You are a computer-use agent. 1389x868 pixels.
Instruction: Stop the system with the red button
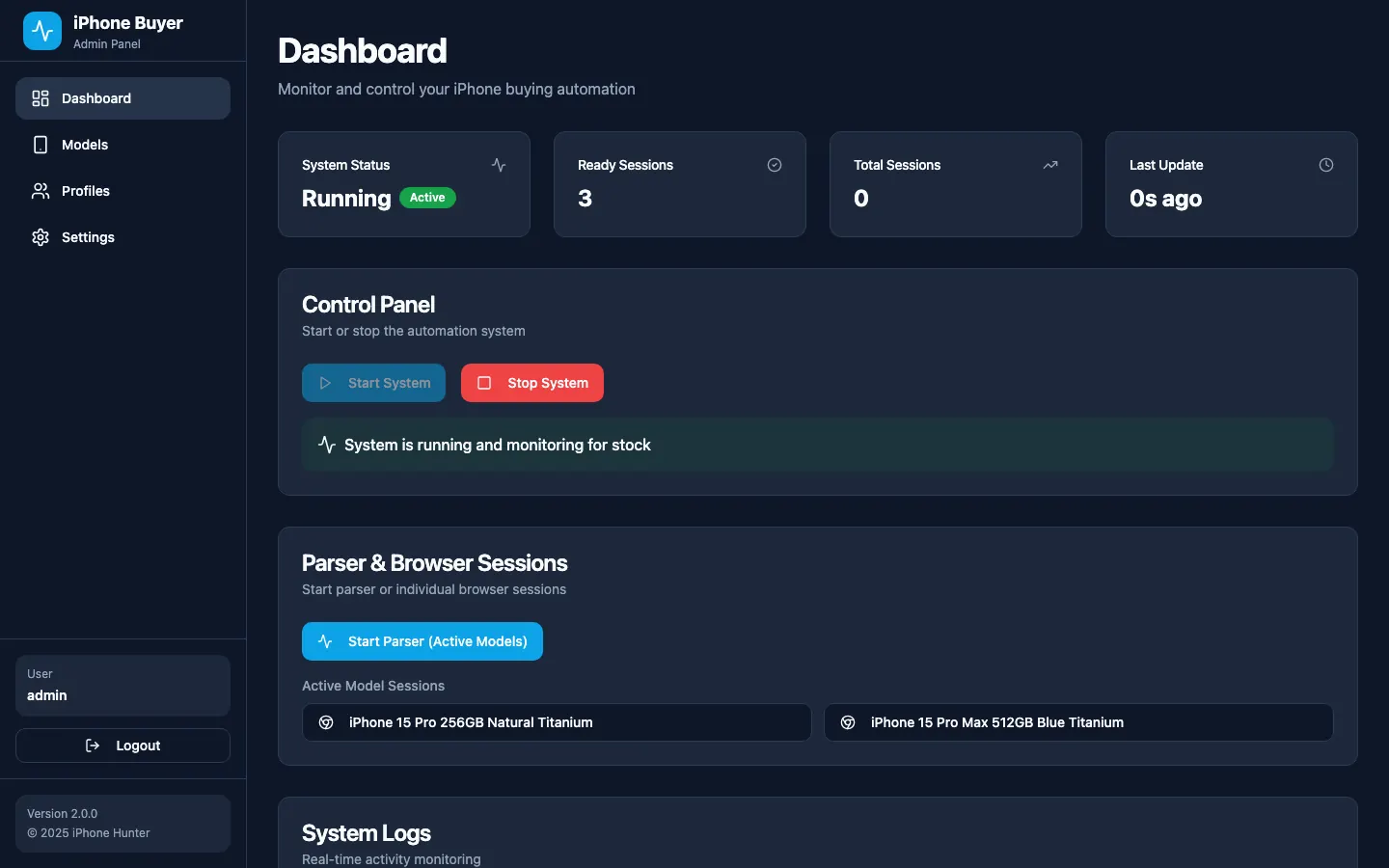click(x=532, y=383)
